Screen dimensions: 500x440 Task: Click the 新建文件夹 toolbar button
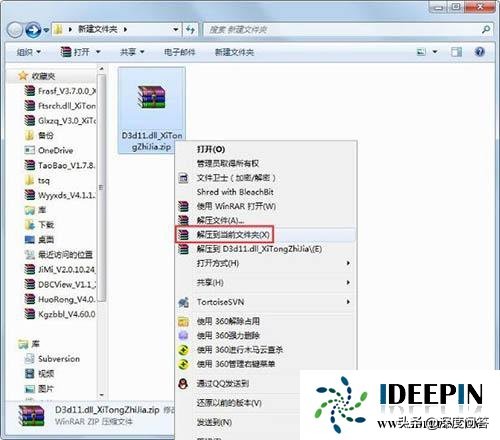234,52
